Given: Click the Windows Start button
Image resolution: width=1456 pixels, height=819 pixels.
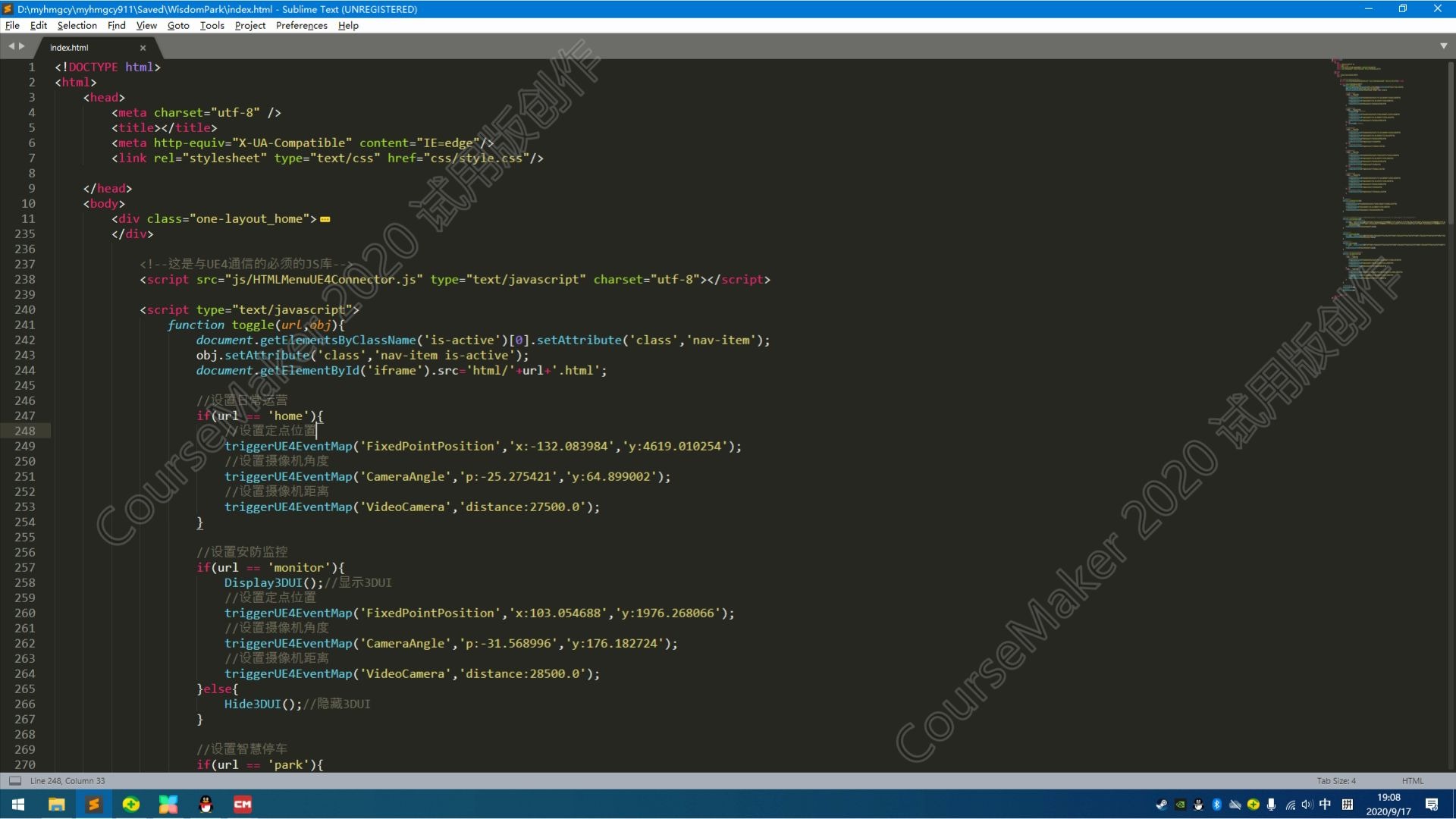Looking at the screenshot, I should [x=17, y=804].
